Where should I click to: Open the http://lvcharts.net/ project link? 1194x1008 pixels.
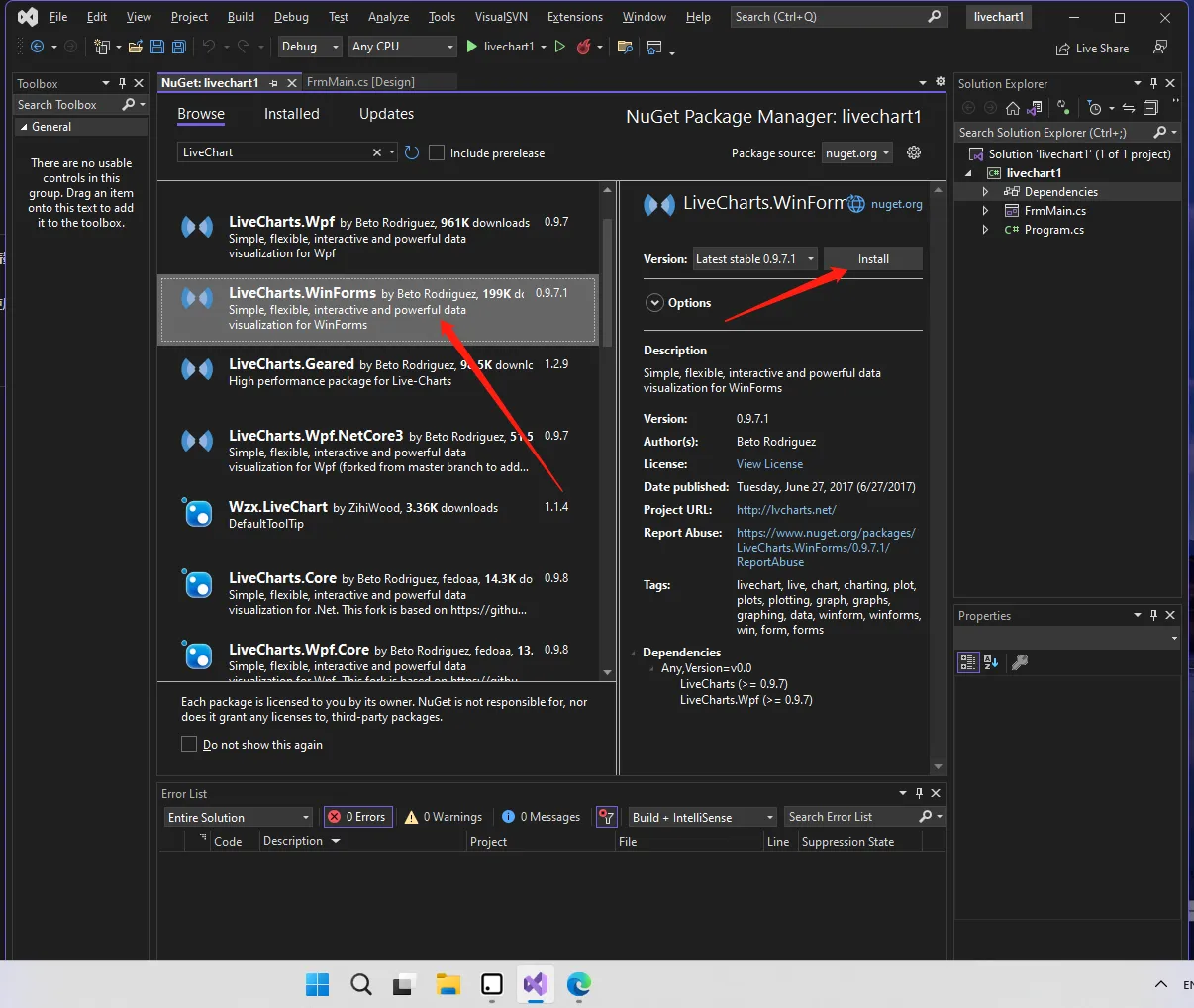[786, 510]
